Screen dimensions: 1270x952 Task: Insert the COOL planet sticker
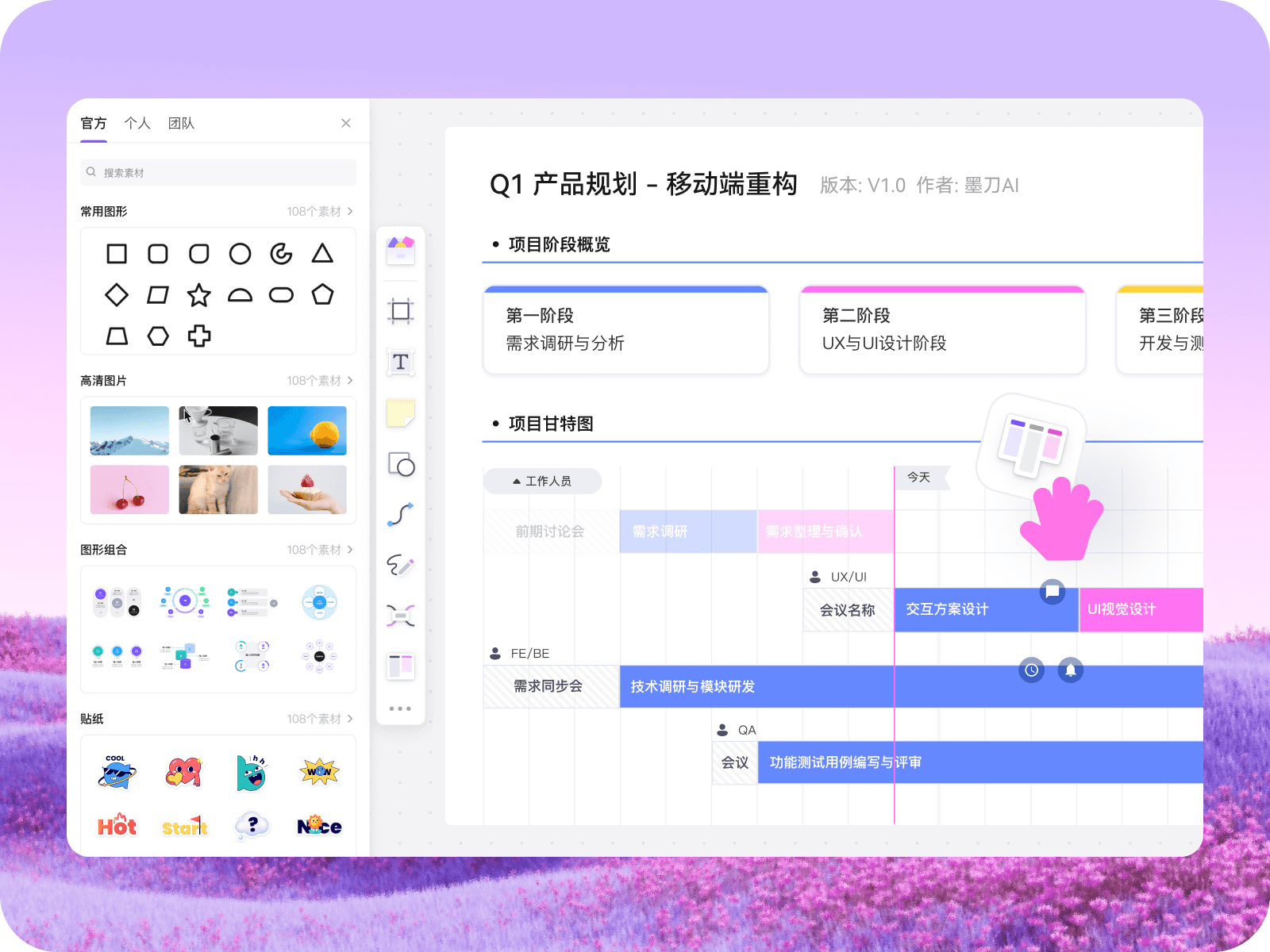pyautogui.click(x=117, y=772)
